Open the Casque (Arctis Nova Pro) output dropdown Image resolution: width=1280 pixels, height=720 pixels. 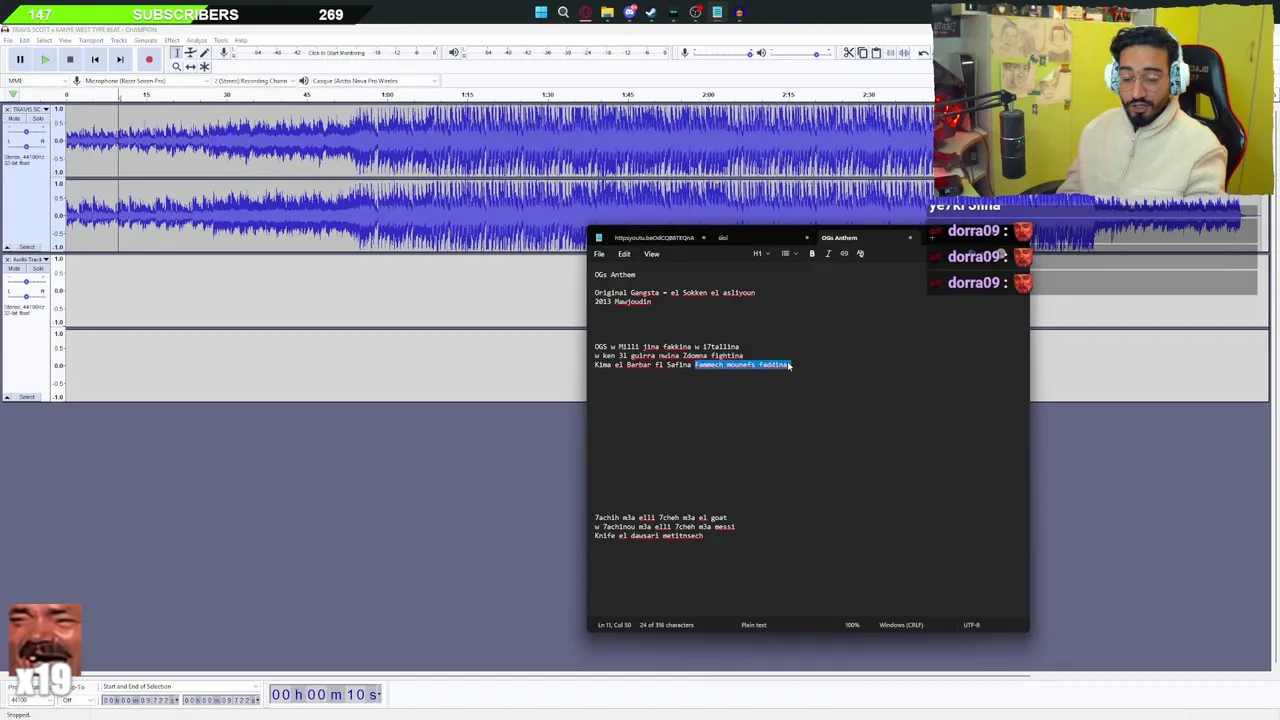(375, 81)
